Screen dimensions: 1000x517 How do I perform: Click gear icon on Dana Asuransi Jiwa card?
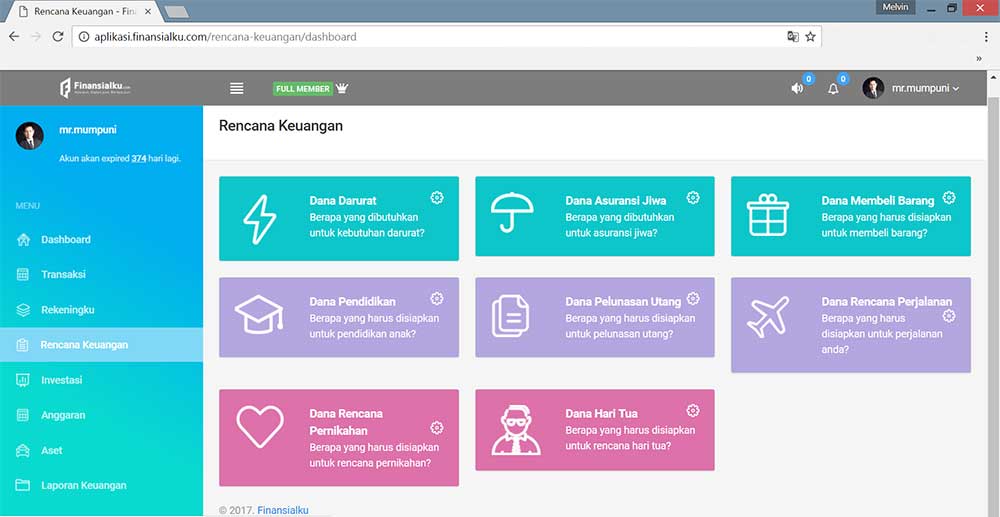coord(693,198)
